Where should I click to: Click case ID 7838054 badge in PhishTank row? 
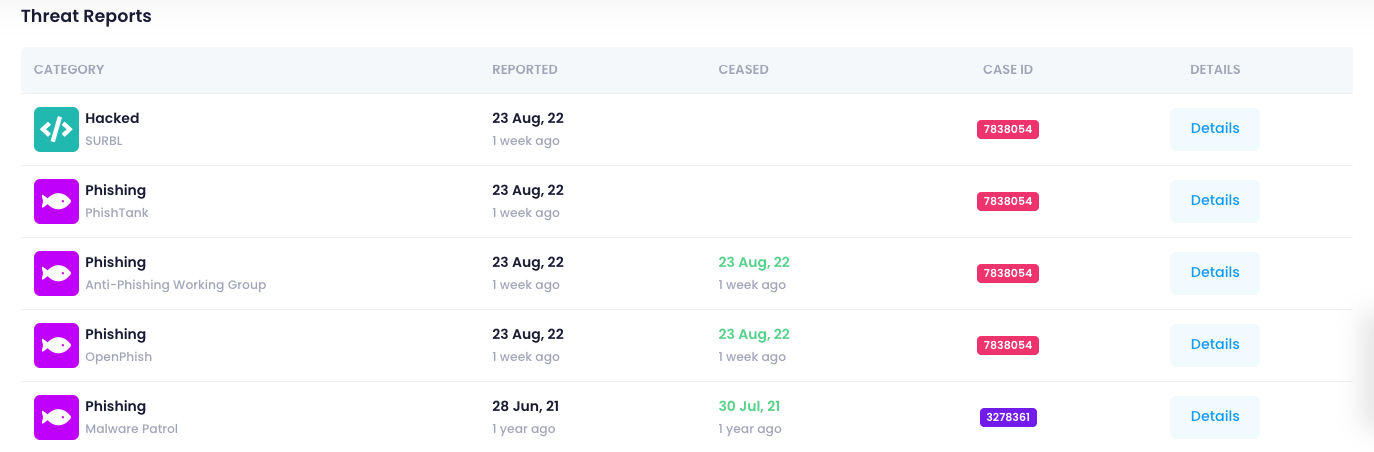(x=1008, y=201)
